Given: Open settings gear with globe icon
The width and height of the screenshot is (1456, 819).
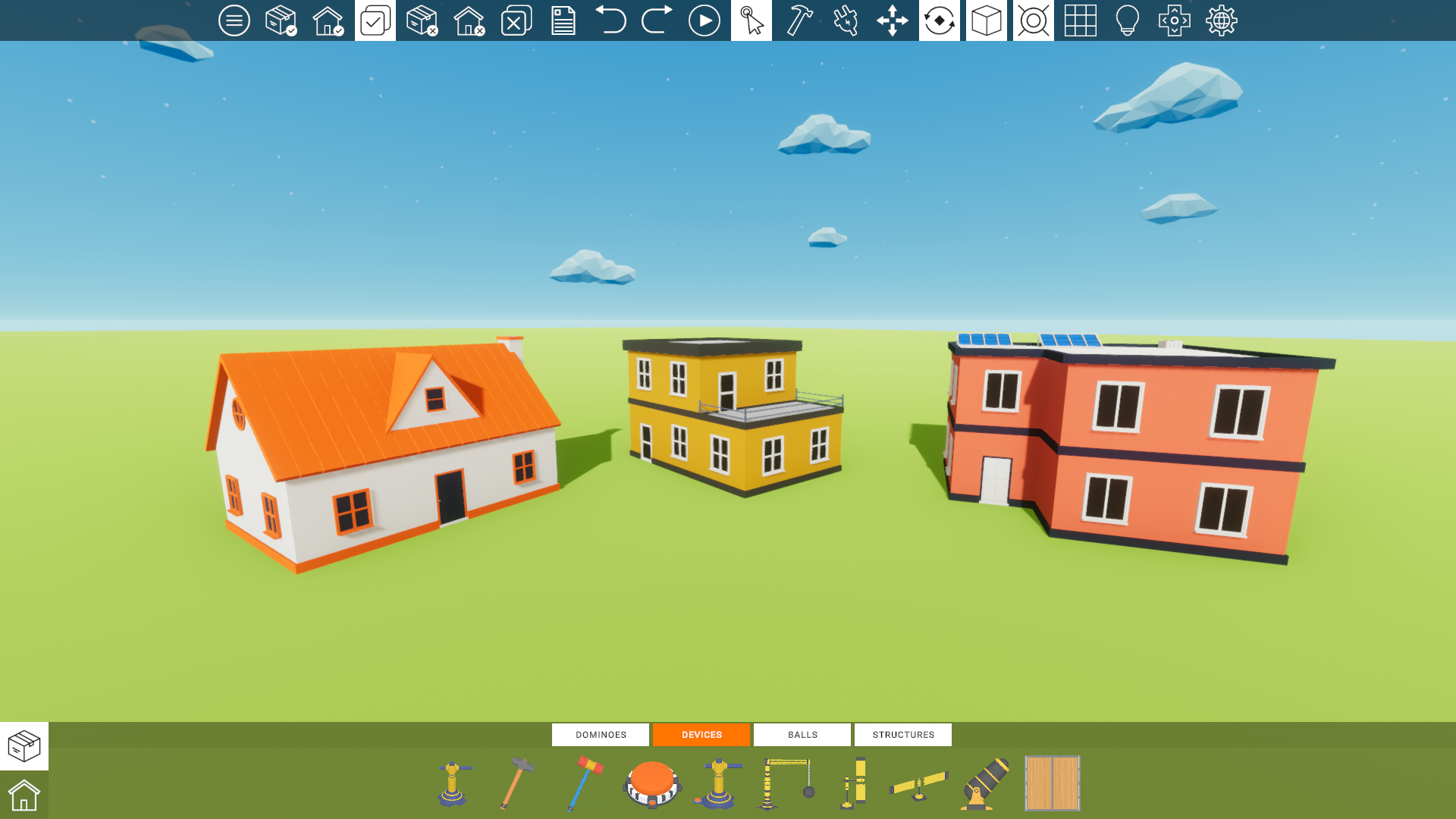Looking at the screenshot, I should pos(1221,20).
